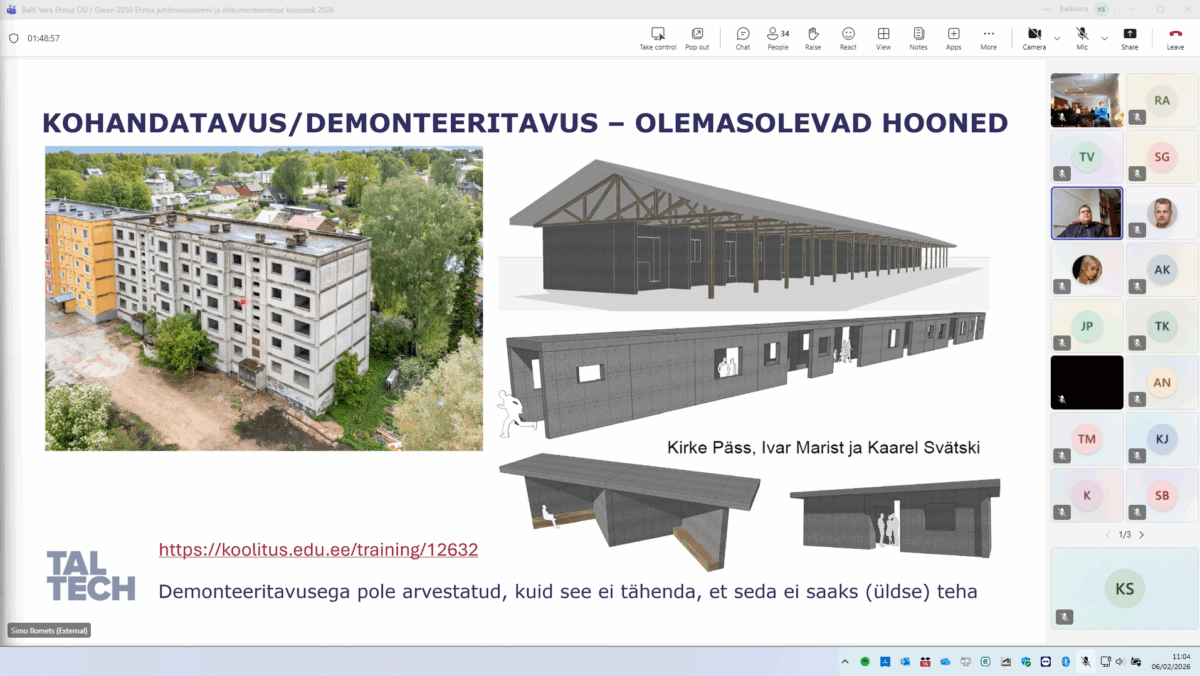The height and width of the screenshot is (676, 1200).
Task: Expand the Mic options arrow
Action: tap(1104, 38)
